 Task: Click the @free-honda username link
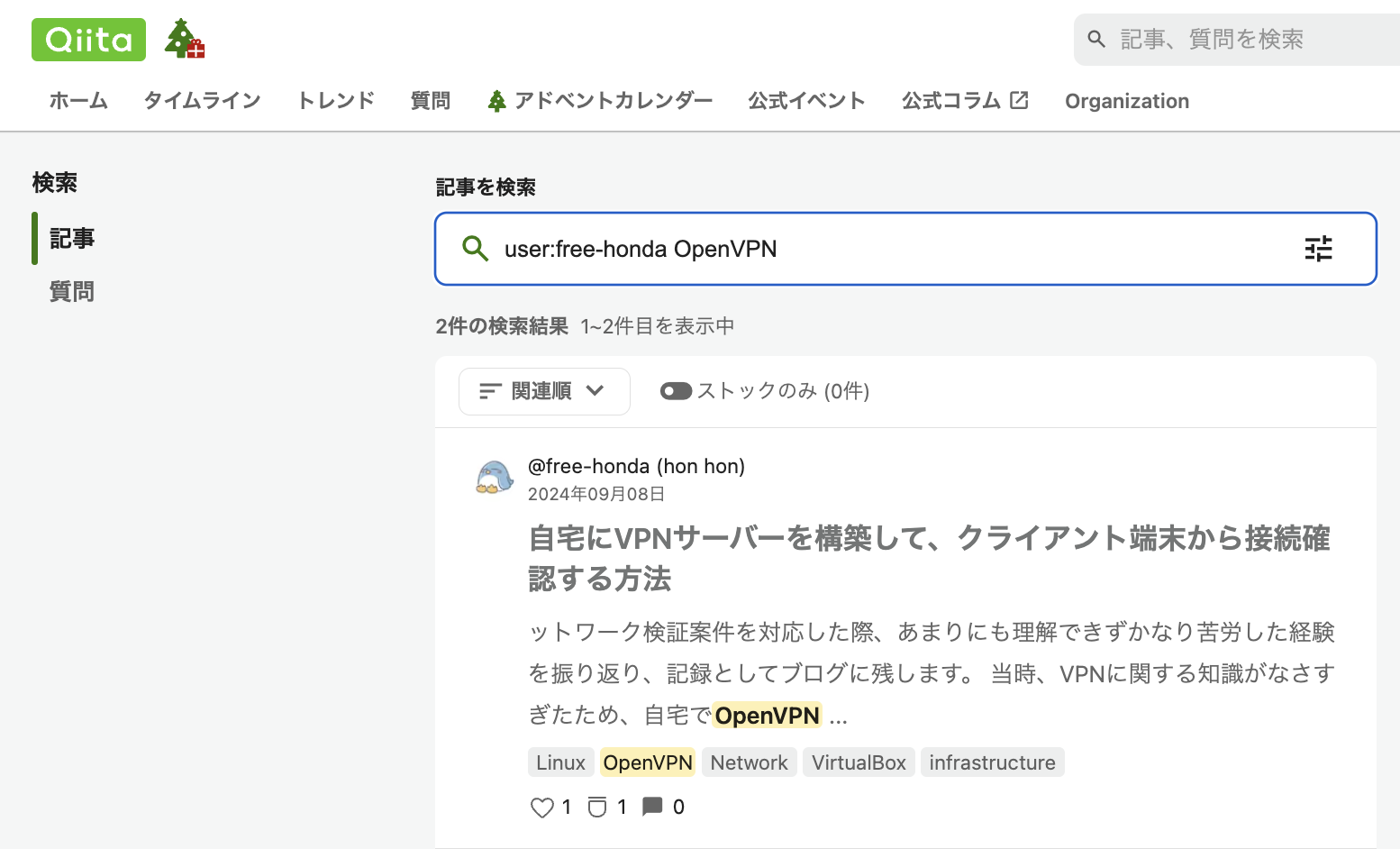(588, 466)
